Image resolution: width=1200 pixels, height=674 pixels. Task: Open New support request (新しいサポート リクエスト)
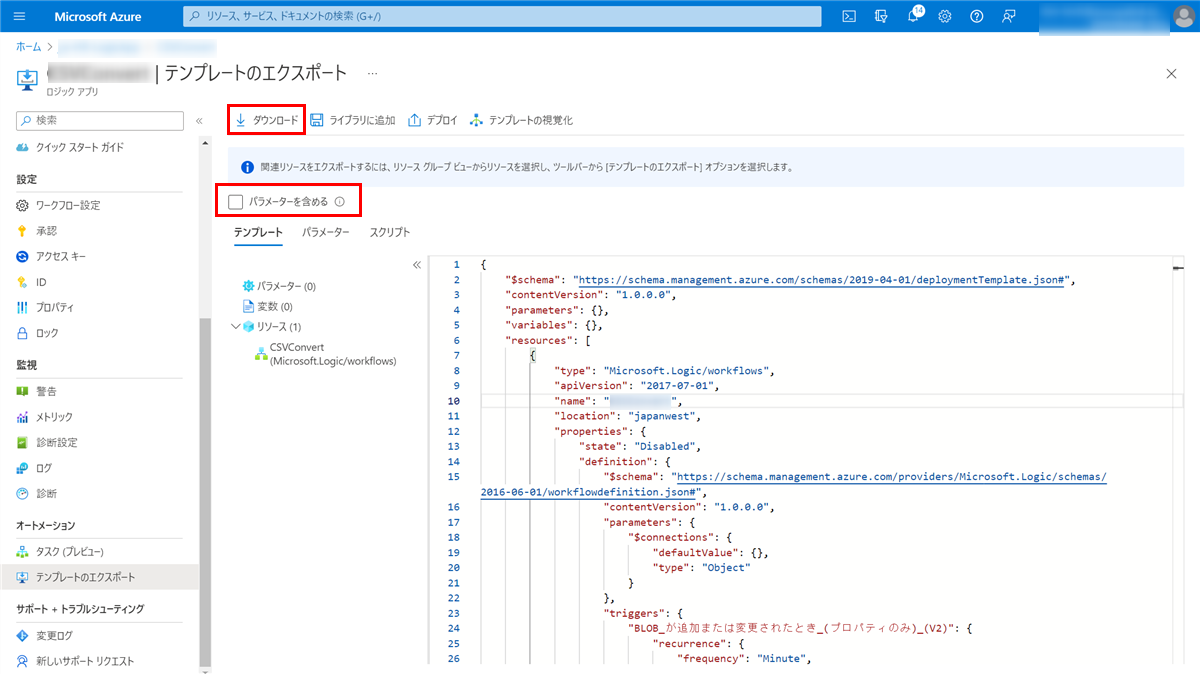(x=85, y=661)
